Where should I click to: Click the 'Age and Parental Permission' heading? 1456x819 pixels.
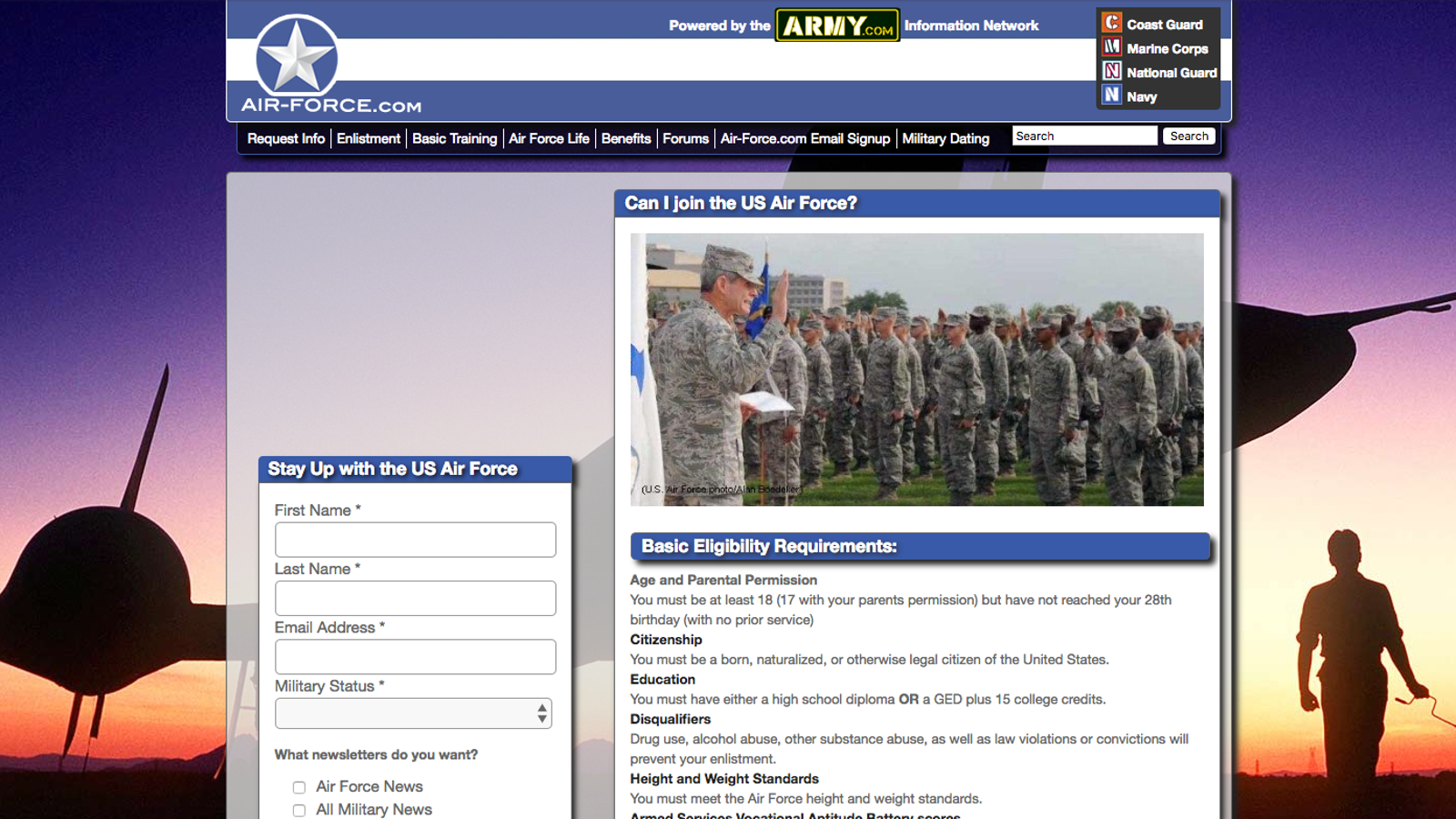point(723,580)
